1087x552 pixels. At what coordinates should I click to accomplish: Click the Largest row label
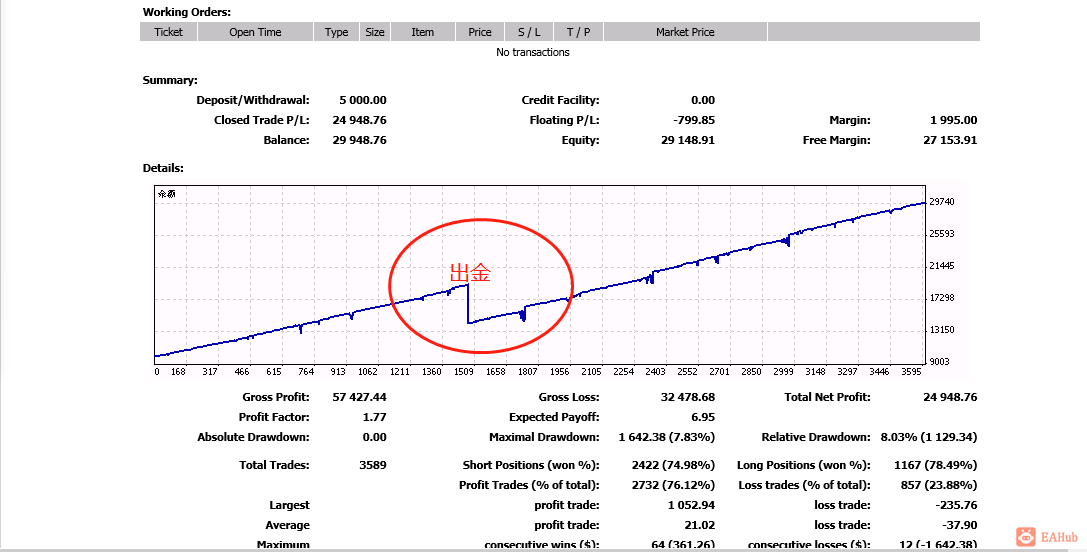coord(290,506)
